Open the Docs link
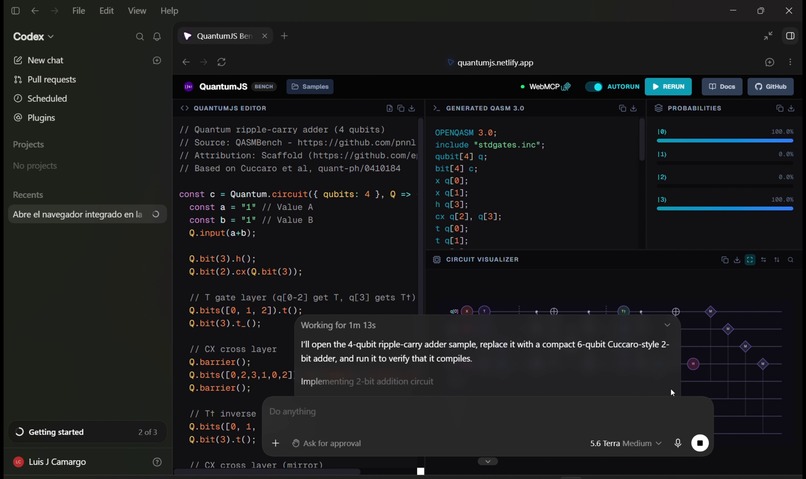 pyautogui.click(x=722, y=87)
